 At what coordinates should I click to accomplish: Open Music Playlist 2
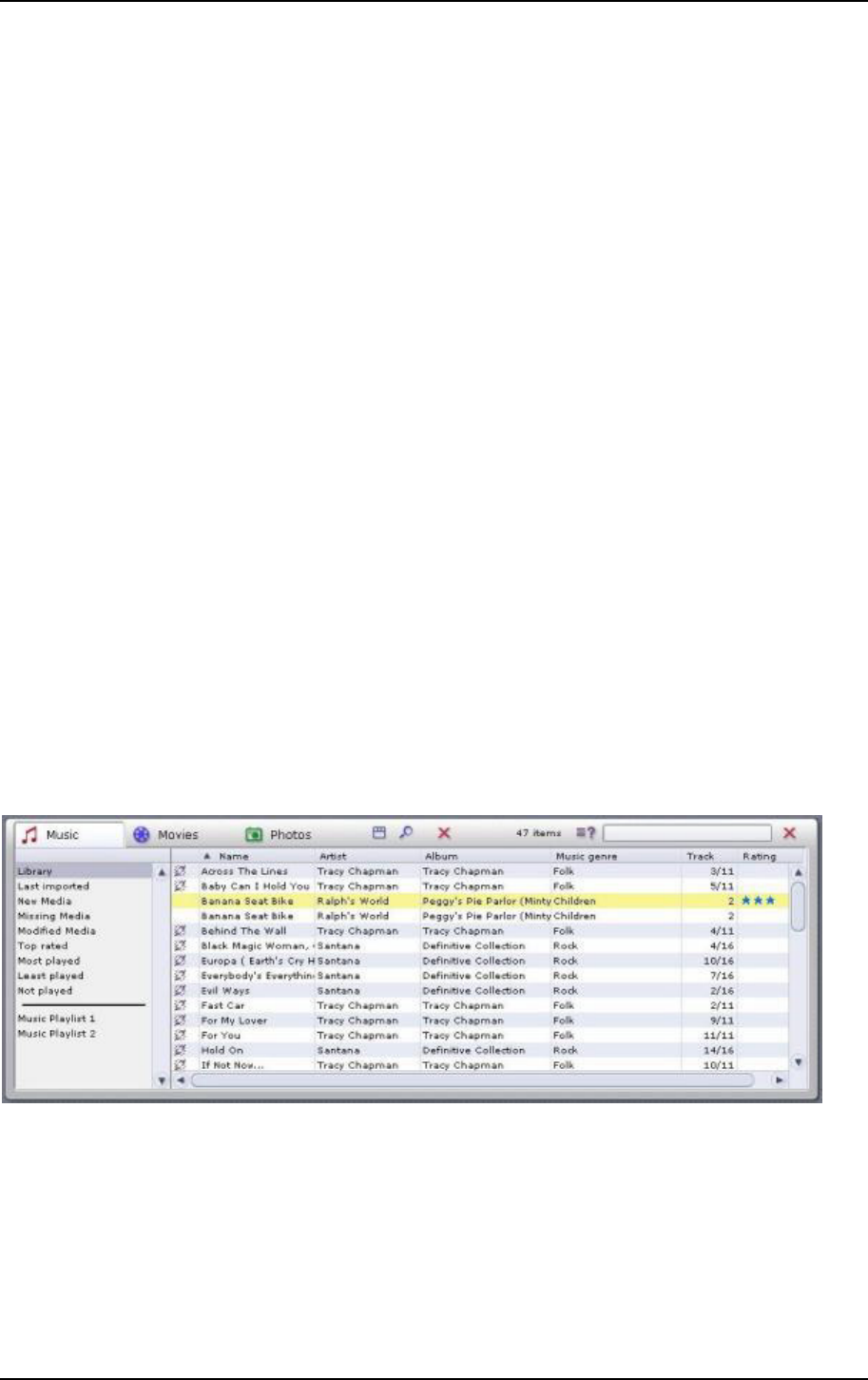57,1033
